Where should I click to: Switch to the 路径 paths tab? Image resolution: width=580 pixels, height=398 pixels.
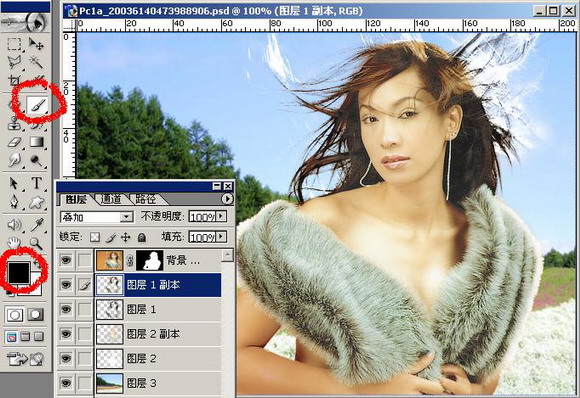[146, 199]
